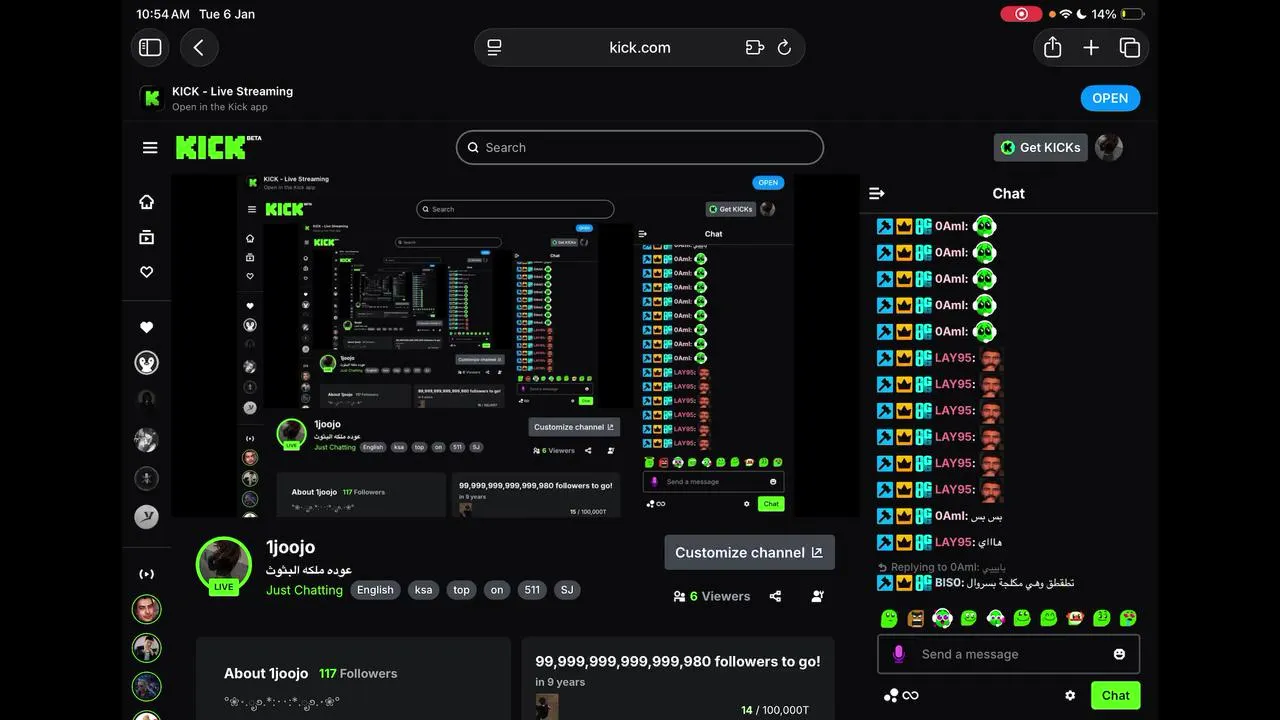Open the recommended live section icon in sidebar

[x=147, y=574]
